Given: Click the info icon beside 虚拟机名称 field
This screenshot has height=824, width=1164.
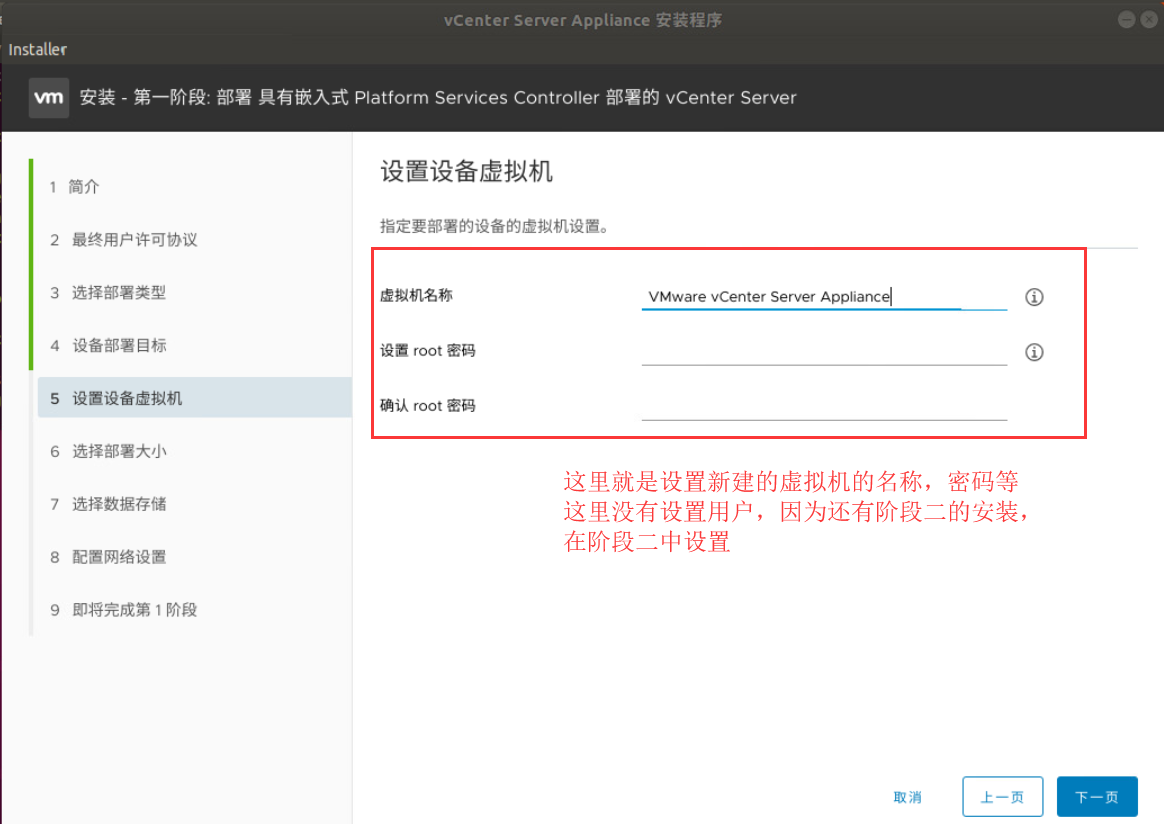Looking at the screenshot, I should (1034, 297).
